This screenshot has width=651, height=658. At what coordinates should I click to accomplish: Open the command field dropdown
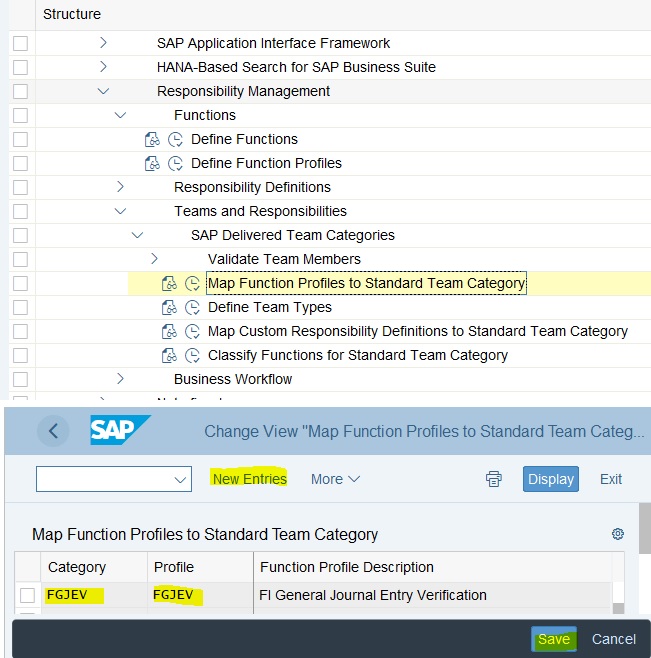pos(180,479)
